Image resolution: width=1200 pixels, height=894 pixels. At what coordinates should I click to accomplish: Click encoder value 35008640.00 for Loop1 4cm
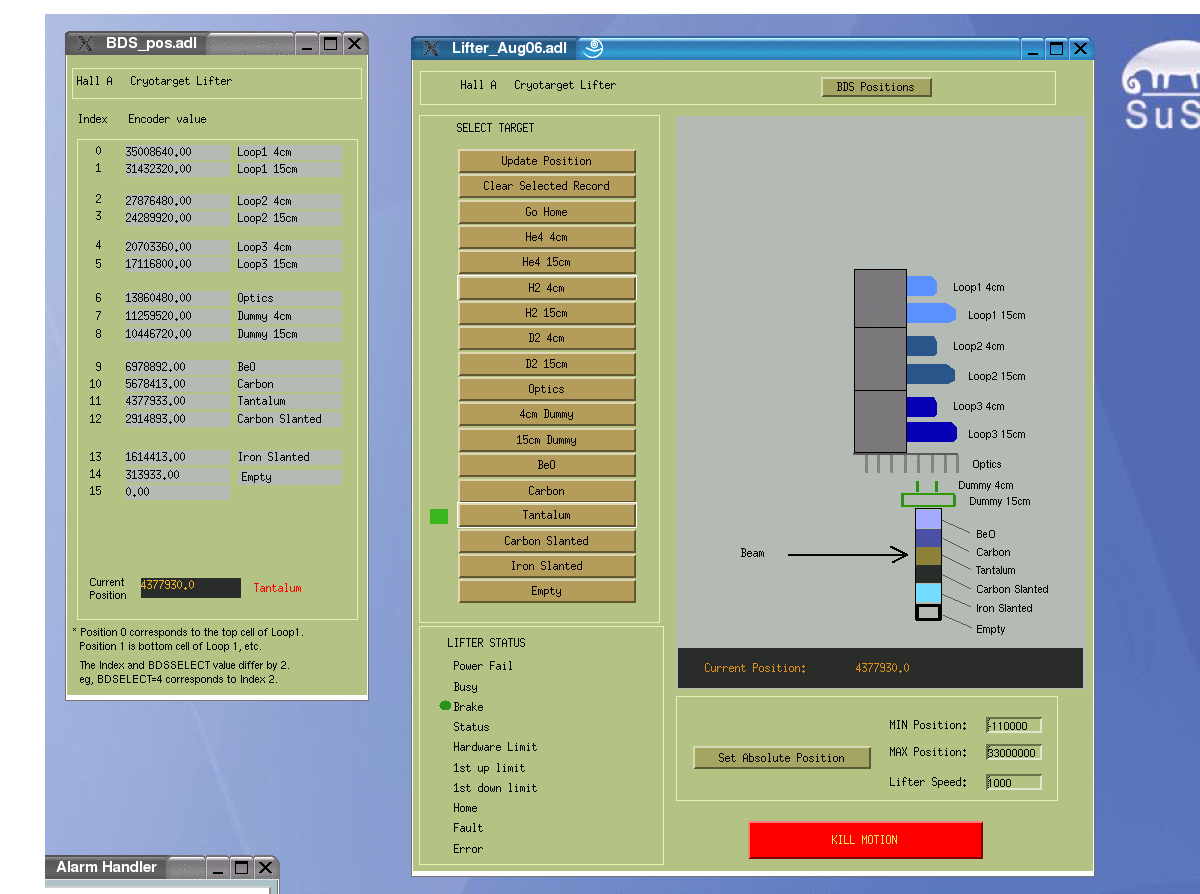coord(176,152)
